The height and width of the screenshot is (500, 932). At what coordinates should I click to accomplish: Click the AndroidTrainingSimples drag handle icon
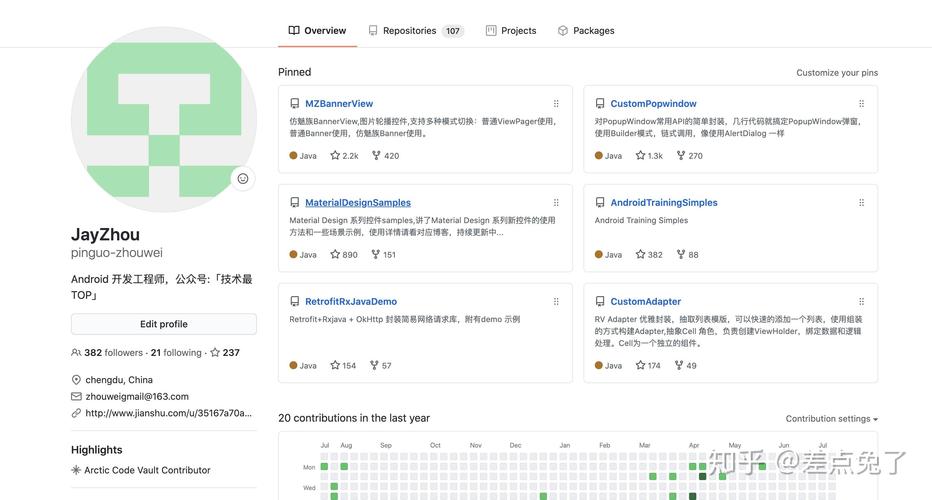861,203
